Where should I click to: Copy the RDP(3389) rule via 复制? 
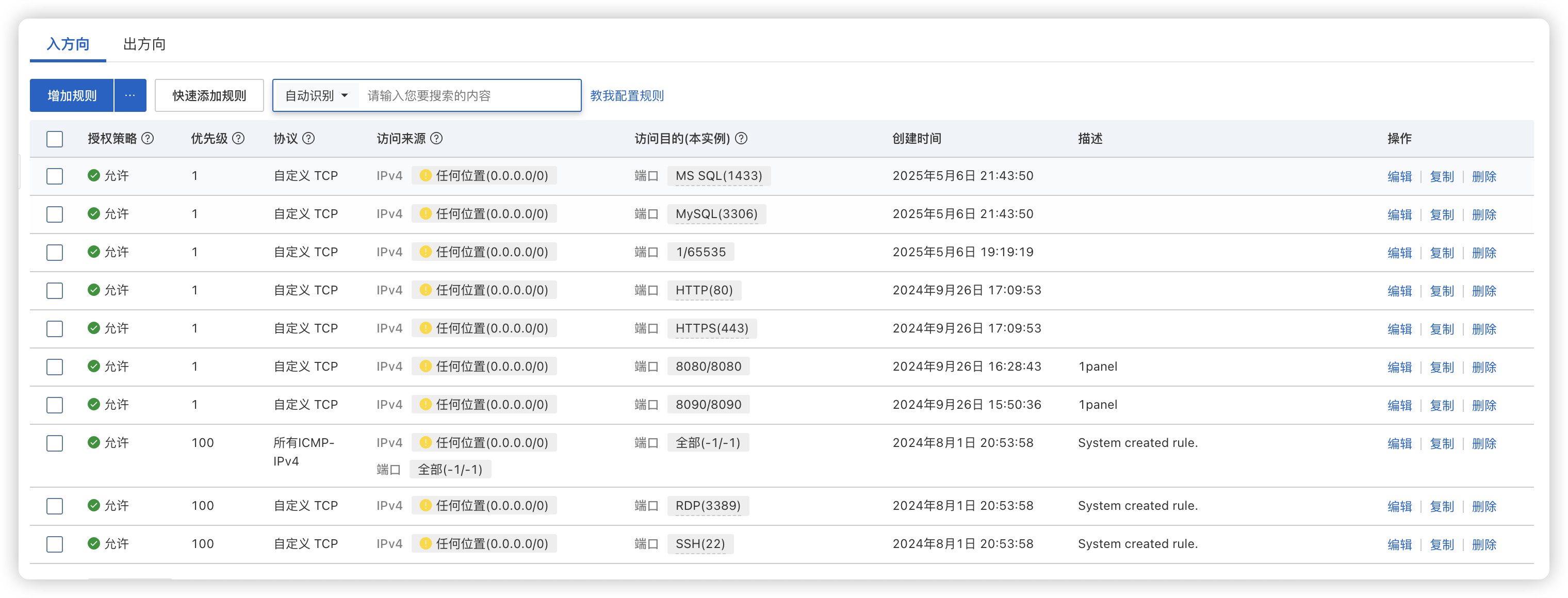pyautogui.click(x=1442, y=507)
